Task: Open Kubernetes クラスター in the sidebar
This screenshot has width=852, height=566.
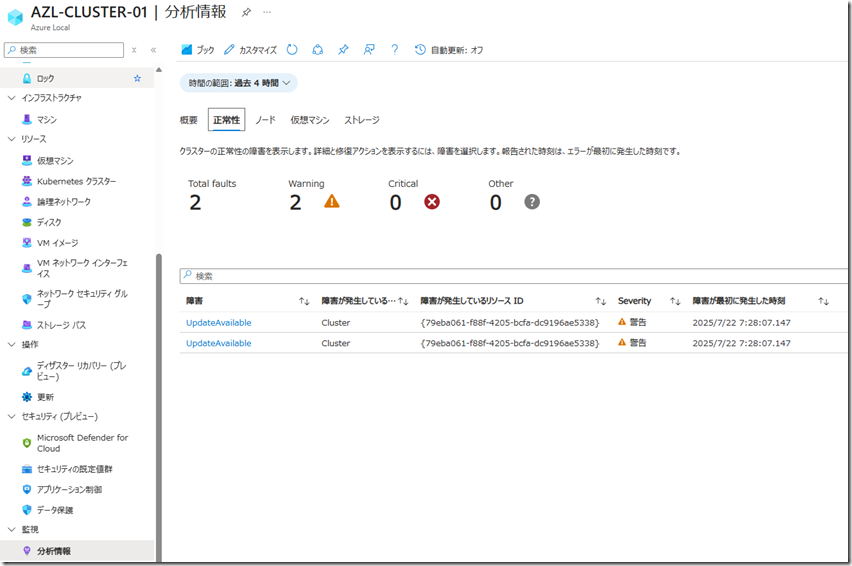Action: point(77,181)
